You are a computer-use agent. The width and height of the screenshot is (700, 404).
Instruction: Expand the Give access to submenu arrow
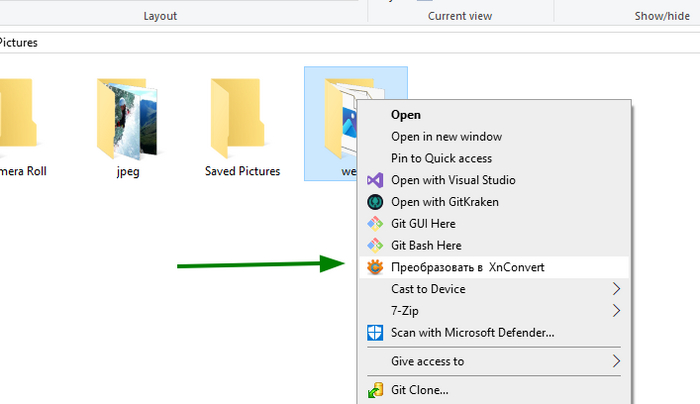click(x=616, y=361)
